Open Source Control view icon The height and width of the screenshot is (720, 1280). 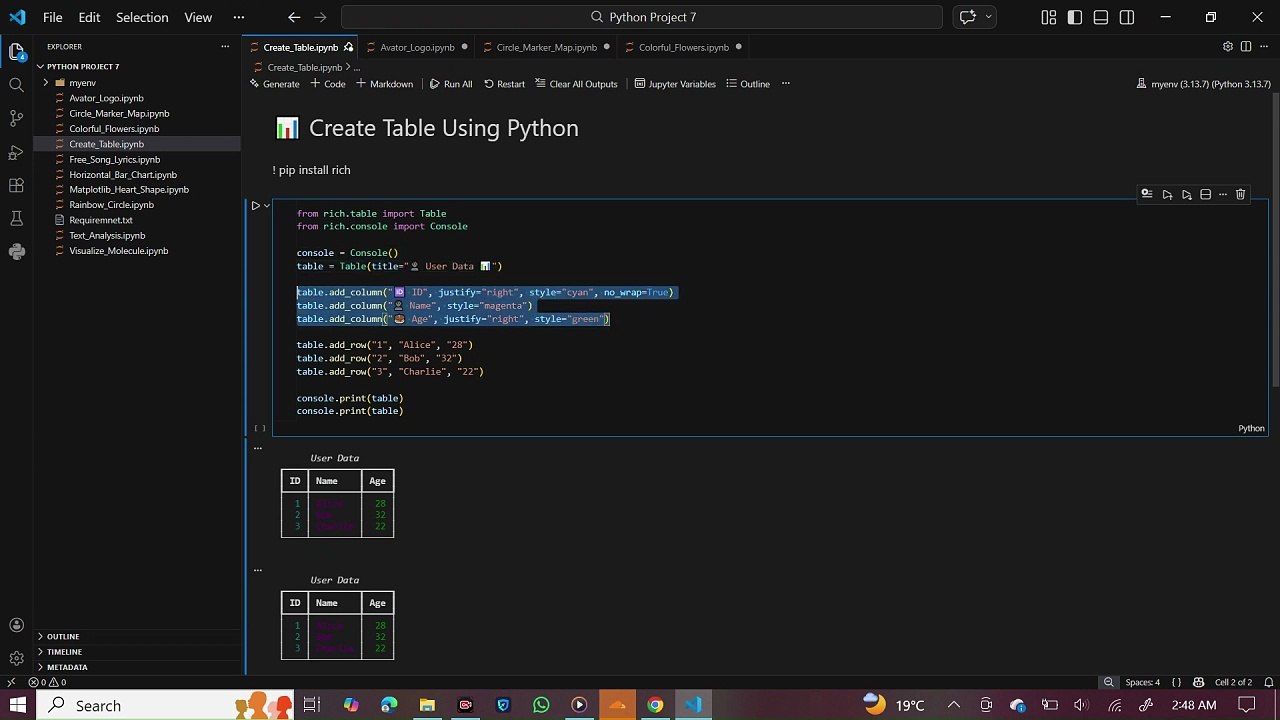tap(16, 118)
